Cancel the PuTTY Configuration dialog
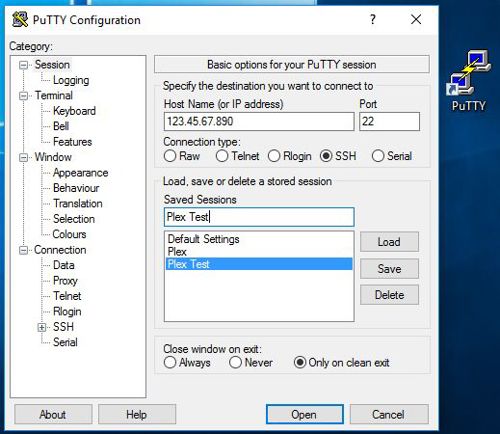500x434 pixels. click(x=389, y=415)
